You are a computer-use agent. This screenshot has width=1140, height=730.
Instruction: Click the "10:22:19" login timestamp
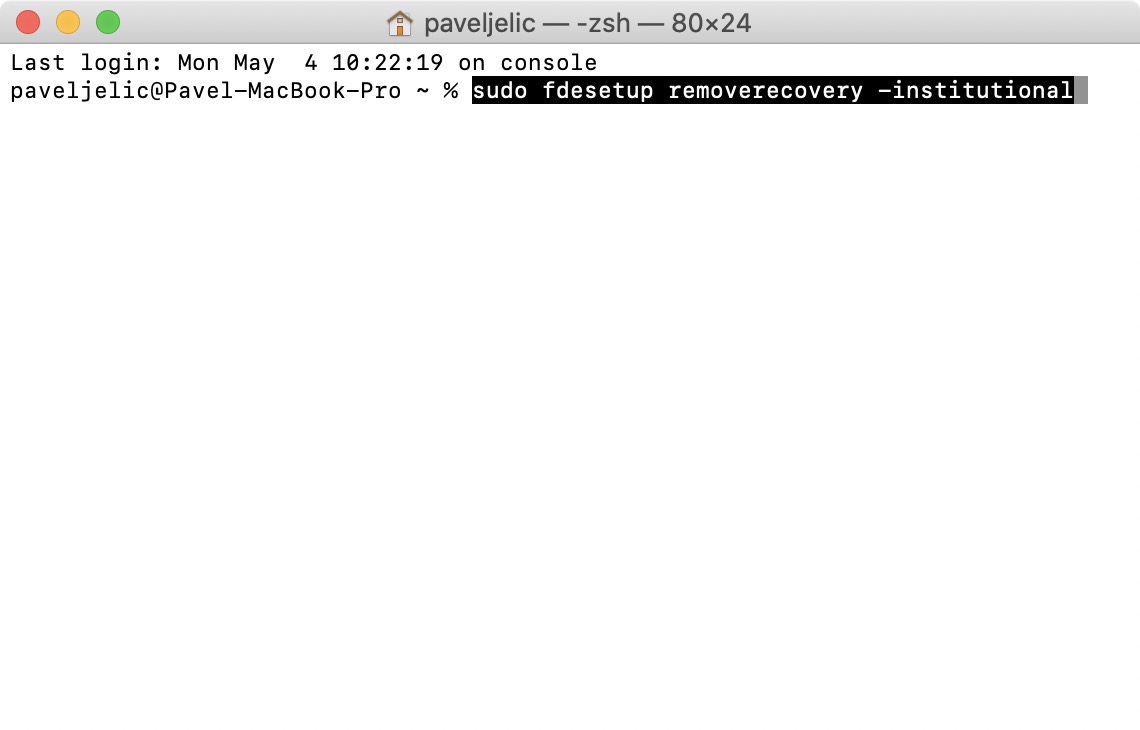tap(388, 63)
